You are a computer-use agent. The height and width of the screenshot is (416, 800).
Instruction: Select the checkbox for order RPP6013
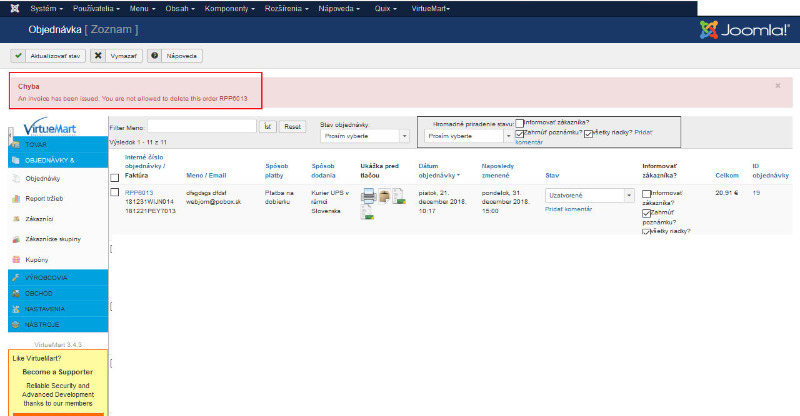pos(115,192)
